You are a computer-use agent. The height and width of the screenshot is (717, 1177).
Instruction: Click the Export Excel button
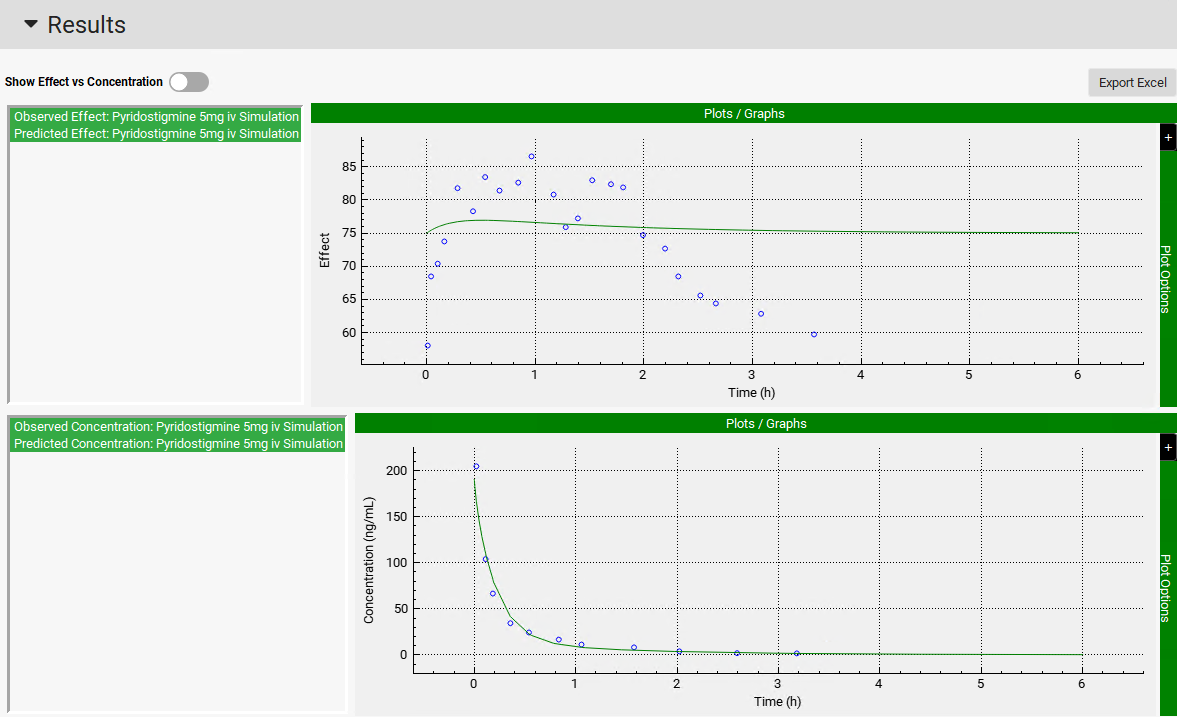coord(1132,83)
